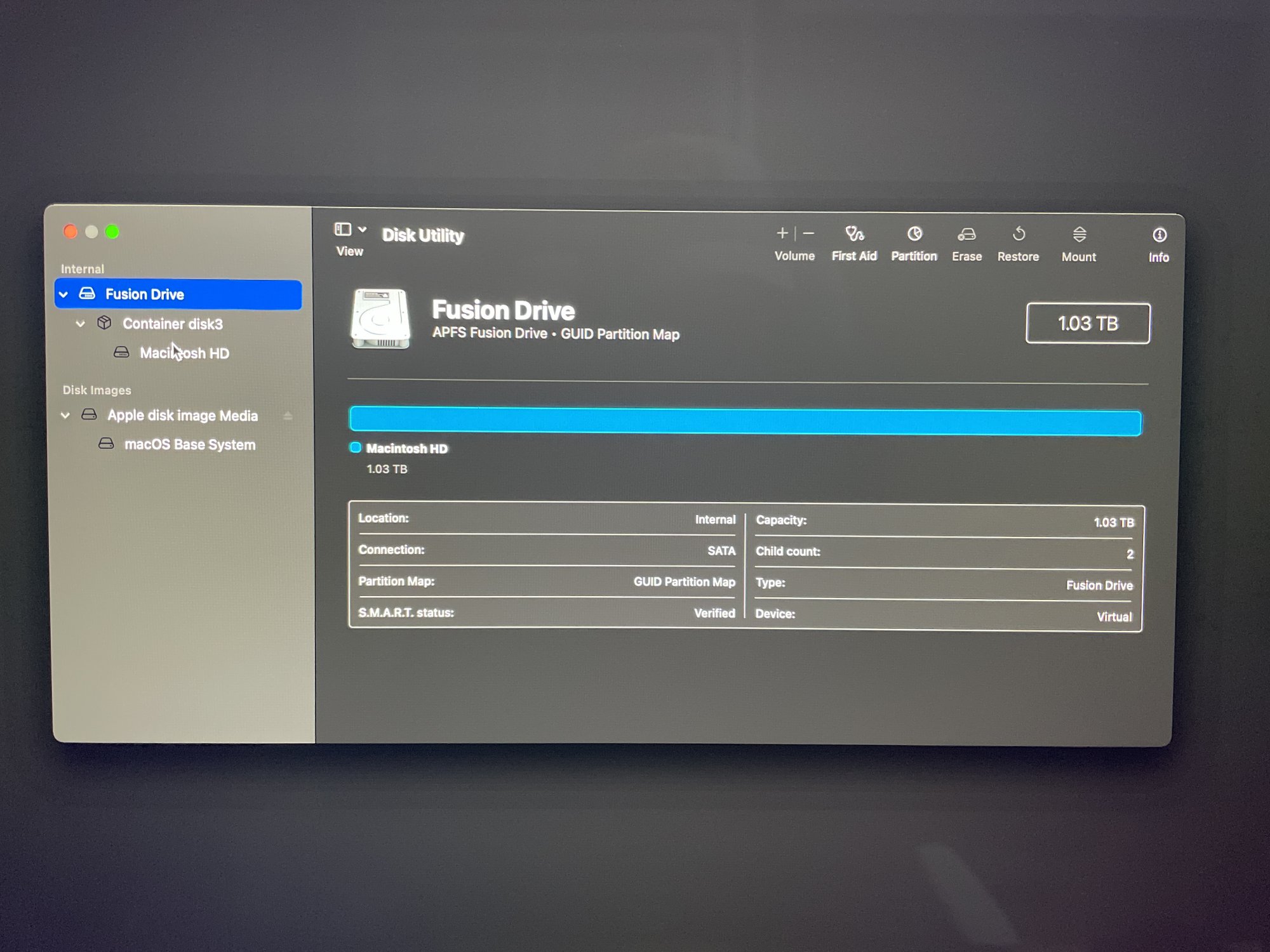This screenshot has height=952, width=1270.
Task: Open the Info panel
Action: tap(1159, 236)
